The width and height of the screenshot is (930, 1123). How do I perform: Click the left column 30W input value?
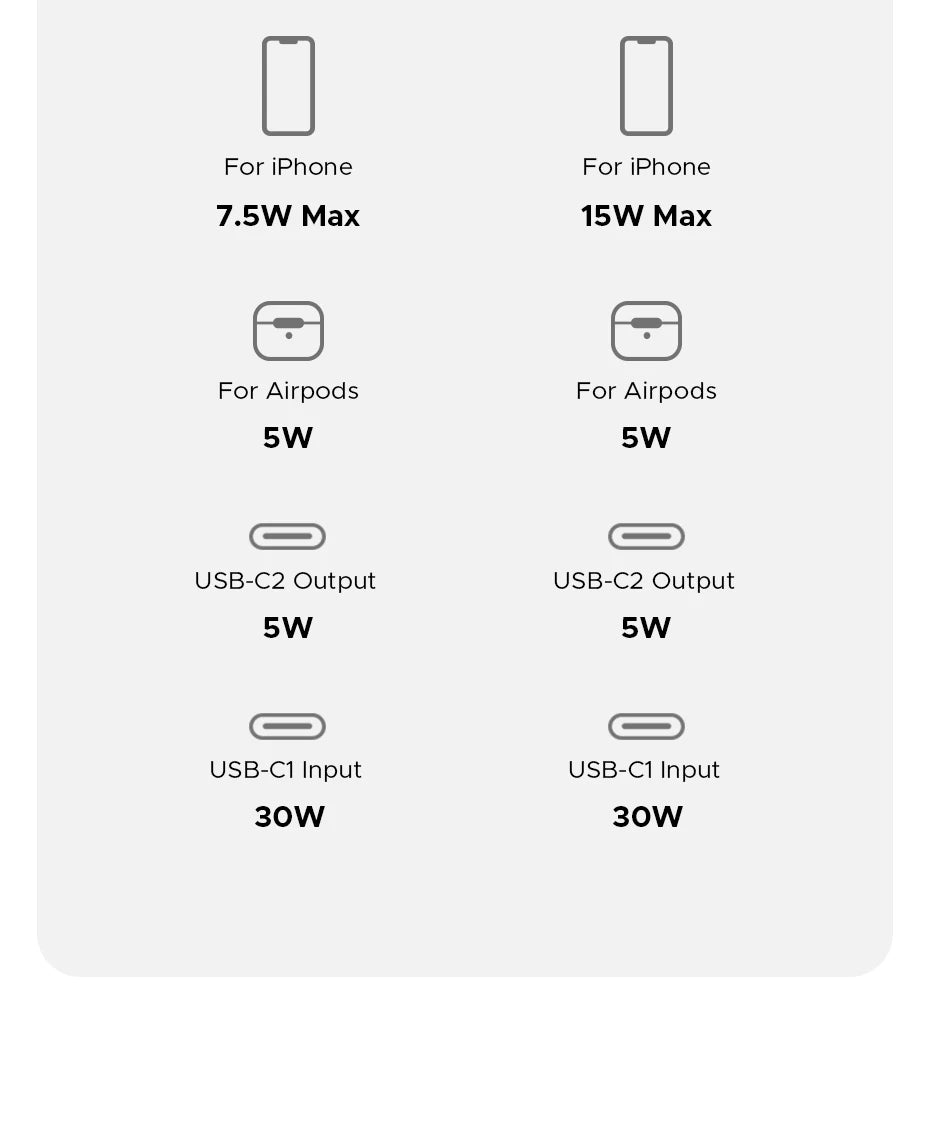click(x=289, y=817)
